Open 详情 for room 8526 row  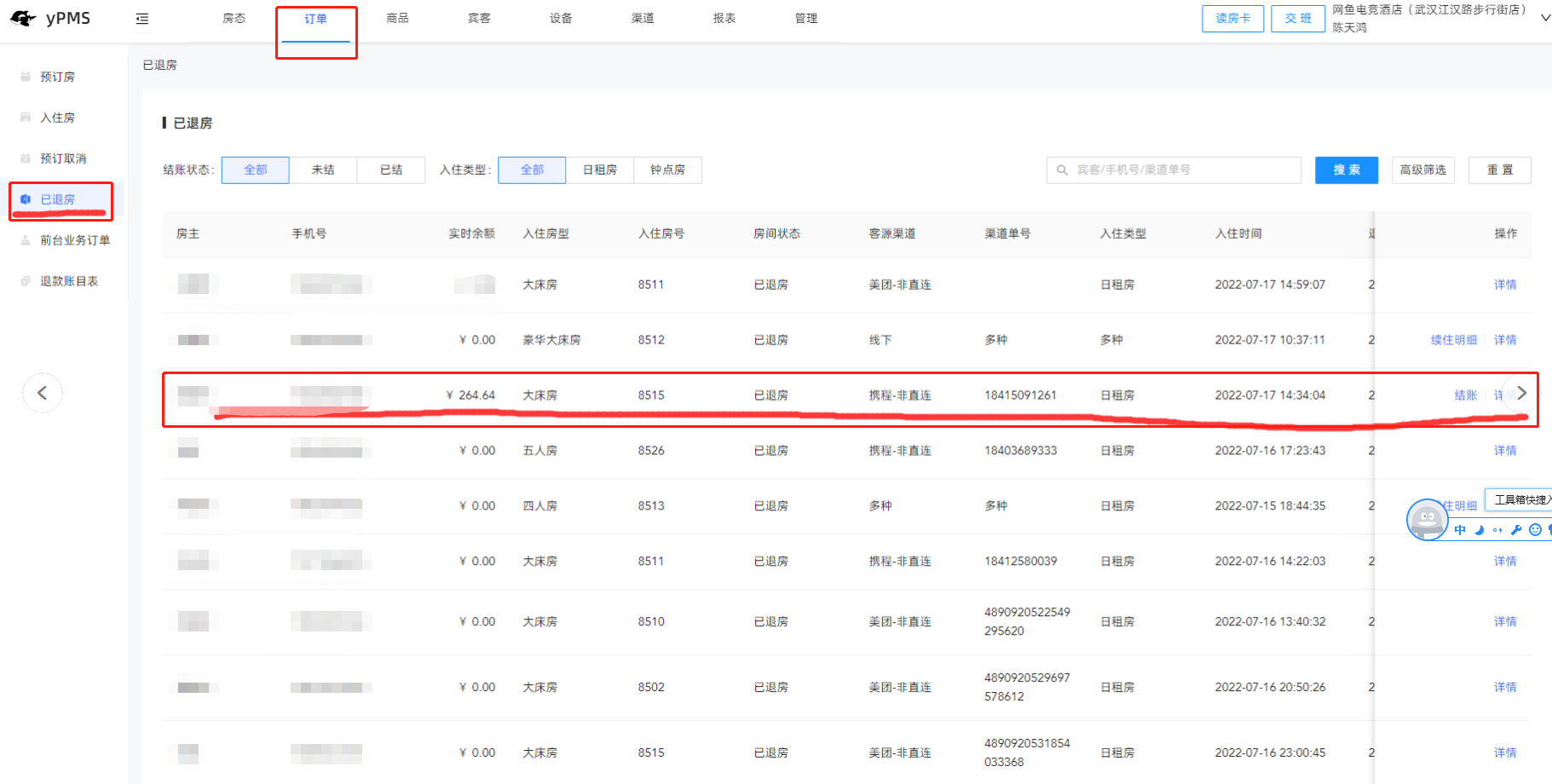pyautogui.click(x=1505, y=451)
